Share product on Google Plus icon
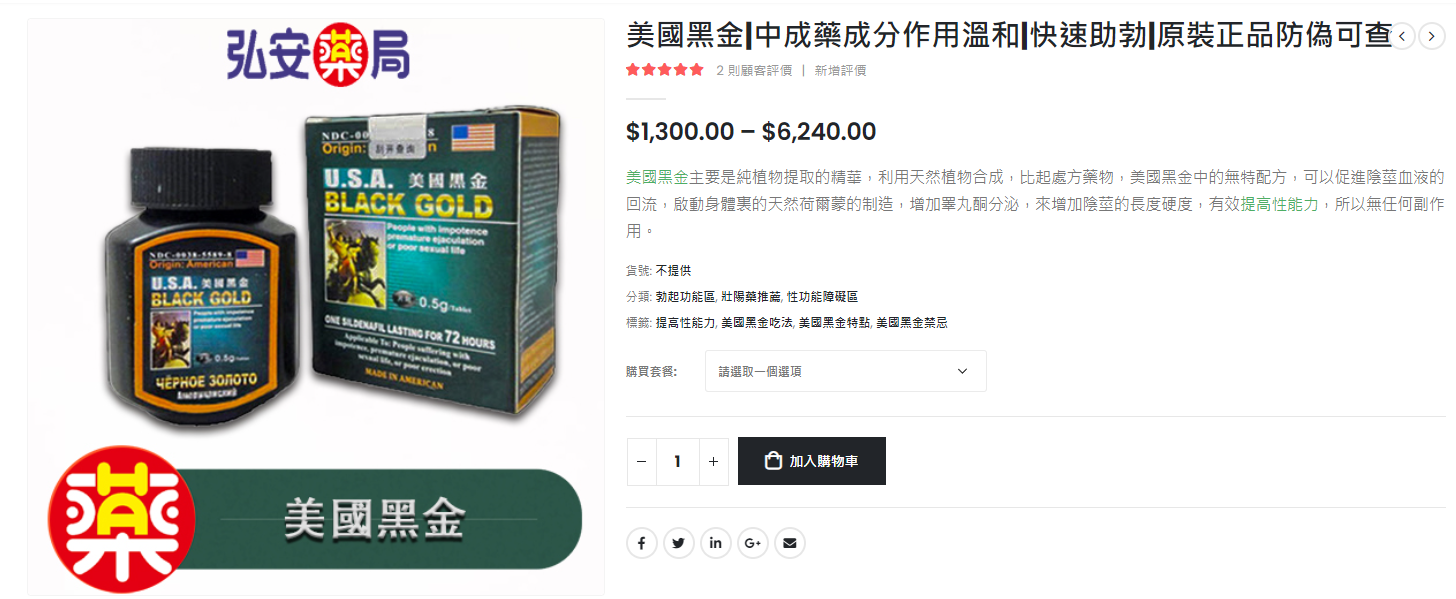1456x599 pixels. pos(753,543)
